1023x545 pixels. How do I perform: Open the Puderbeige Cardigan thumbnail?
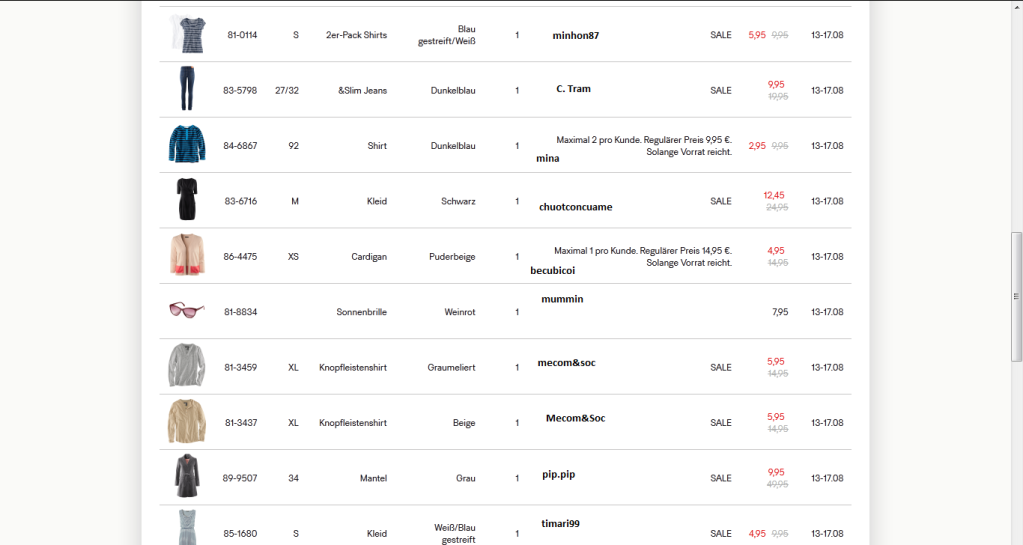pos(187,256)
